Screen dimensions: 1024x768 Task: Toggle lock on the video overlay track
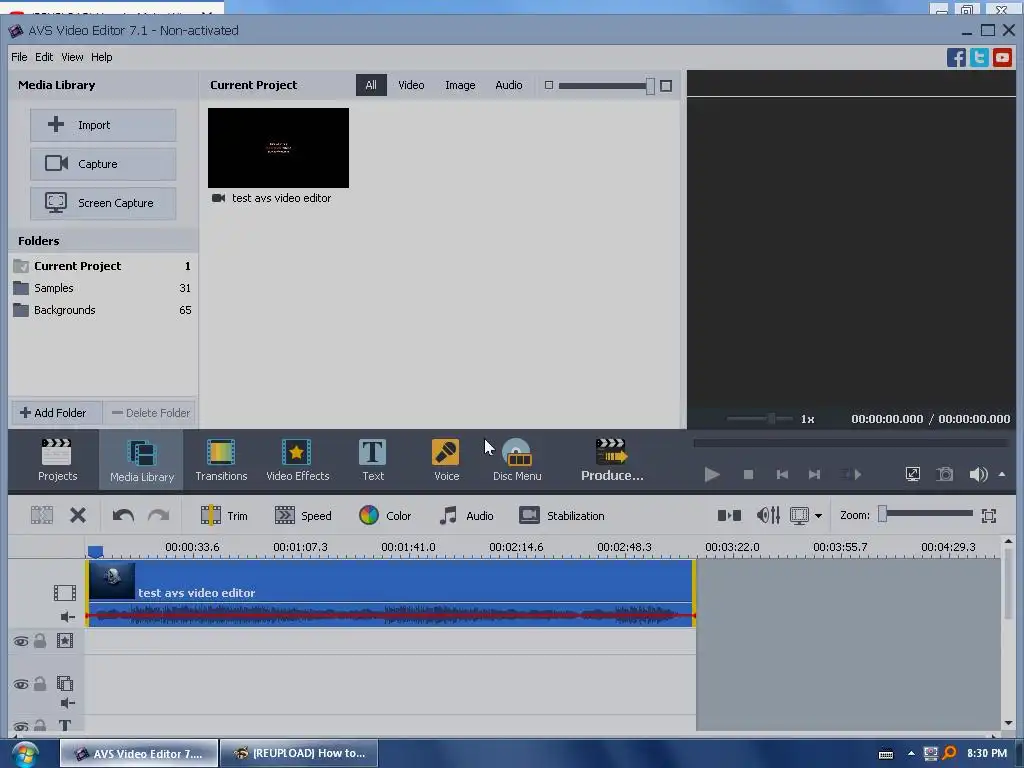point(40,684)
